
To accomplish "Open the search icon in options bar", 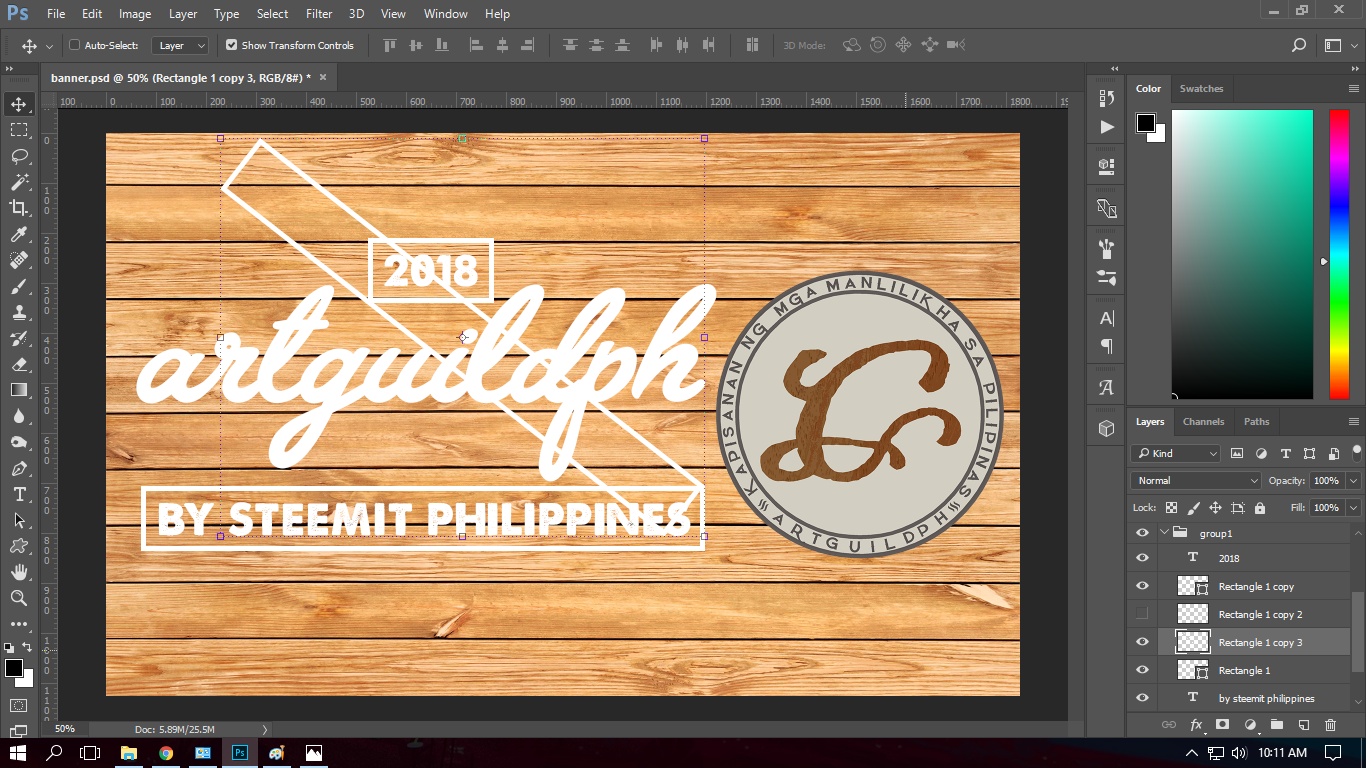I will click(1299, 45).
